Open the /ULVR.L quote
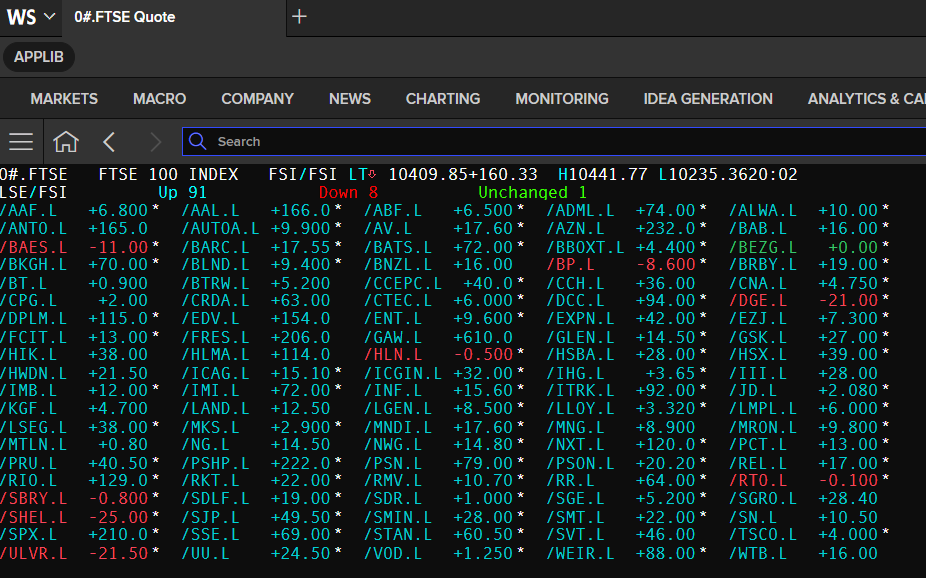The width and height of the screenshot is (926, 578). [34, 553]
